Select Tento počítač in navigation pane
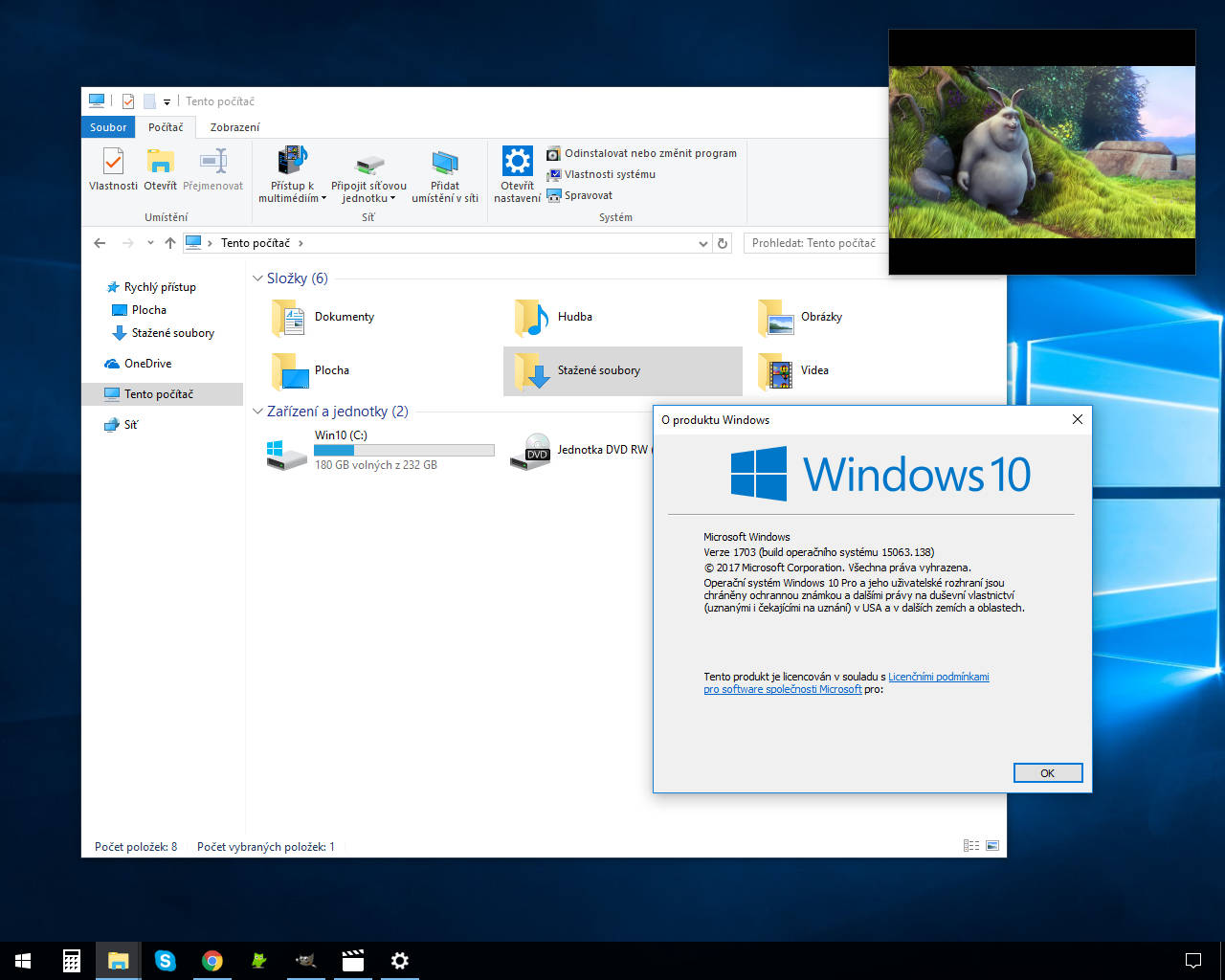The width and height of the screenshot is (1225, 980). 162,394
